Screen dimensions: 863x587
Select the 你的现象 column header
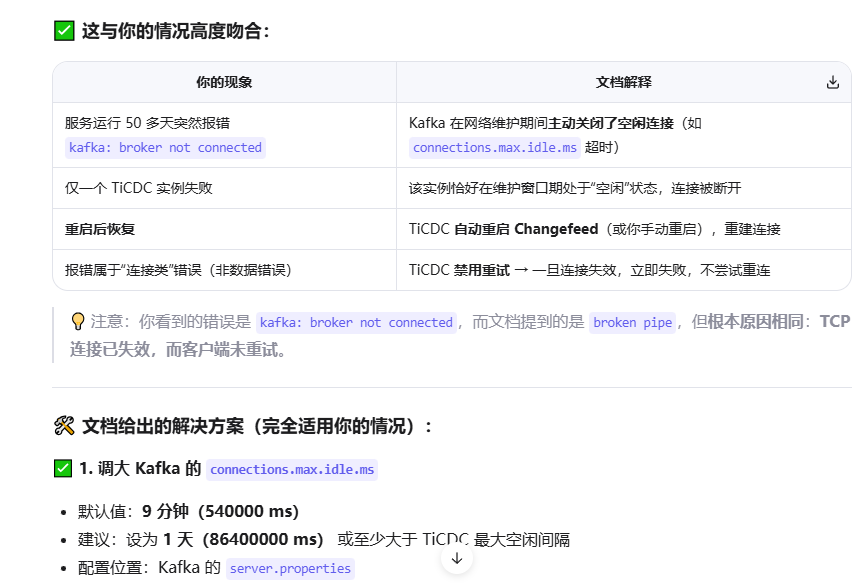tap(224, 82)
